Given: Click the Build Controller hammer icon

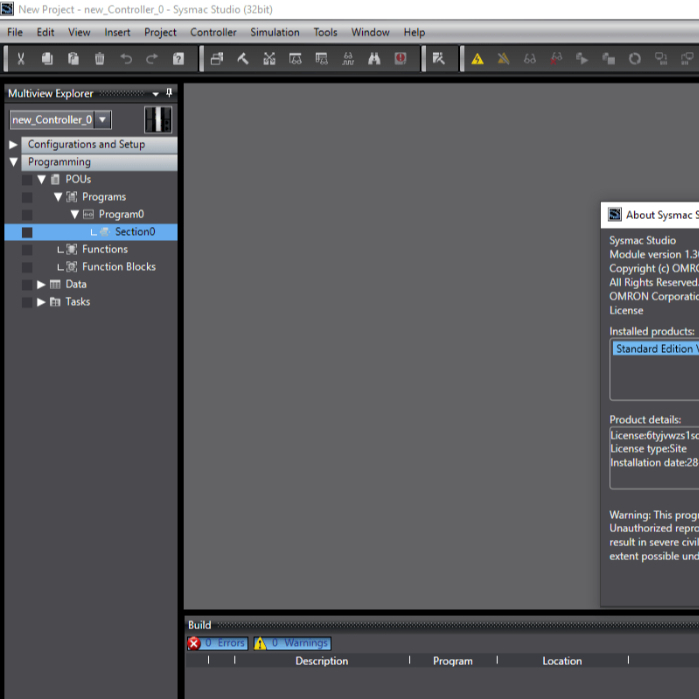Looking at the screenshot, I should (243, 59).
